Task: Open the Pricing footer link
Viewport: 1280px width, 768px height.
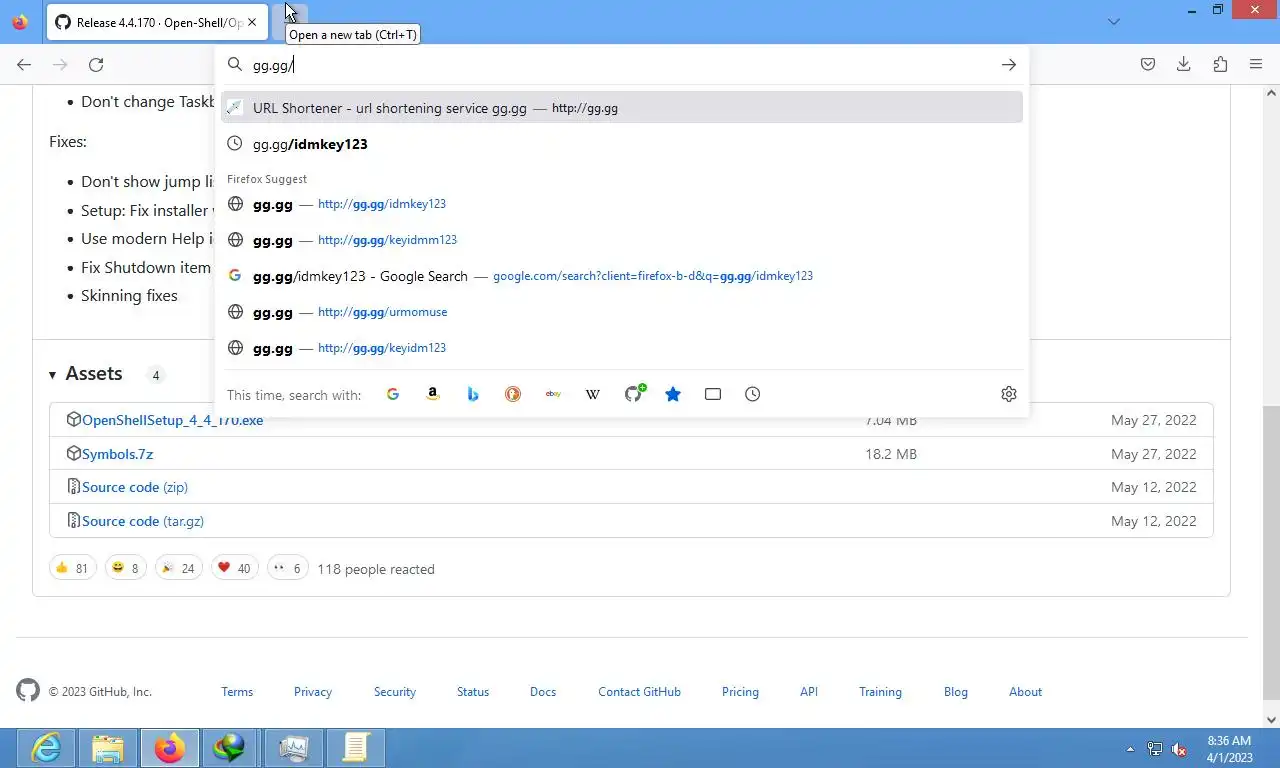Action: [740, 692]
